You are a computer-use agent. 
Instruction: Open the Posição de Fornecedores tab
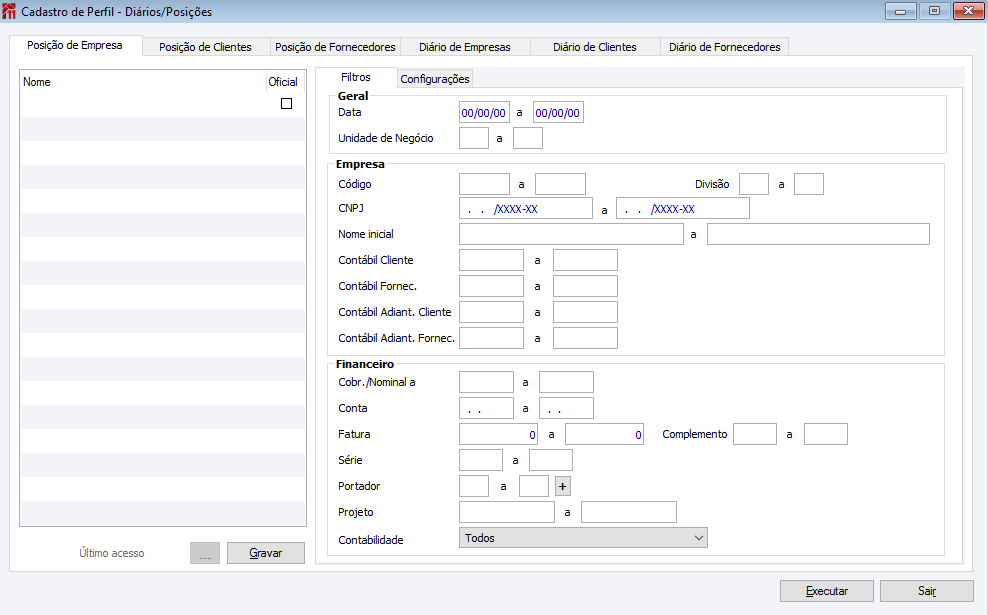point(336,47)
